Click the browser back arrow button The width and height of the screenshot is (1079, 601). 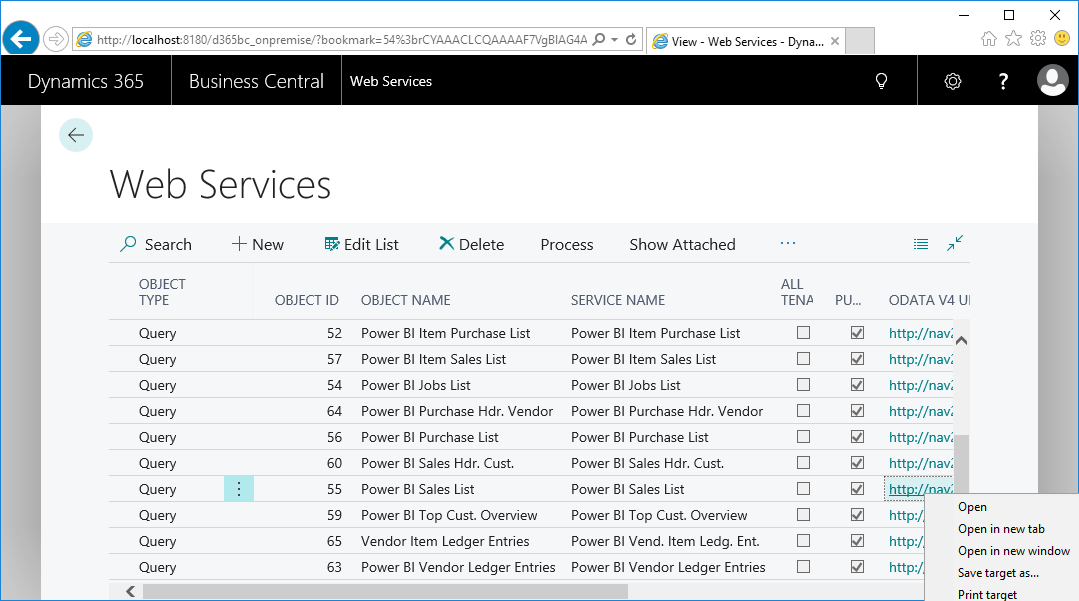tap(21, 39)
